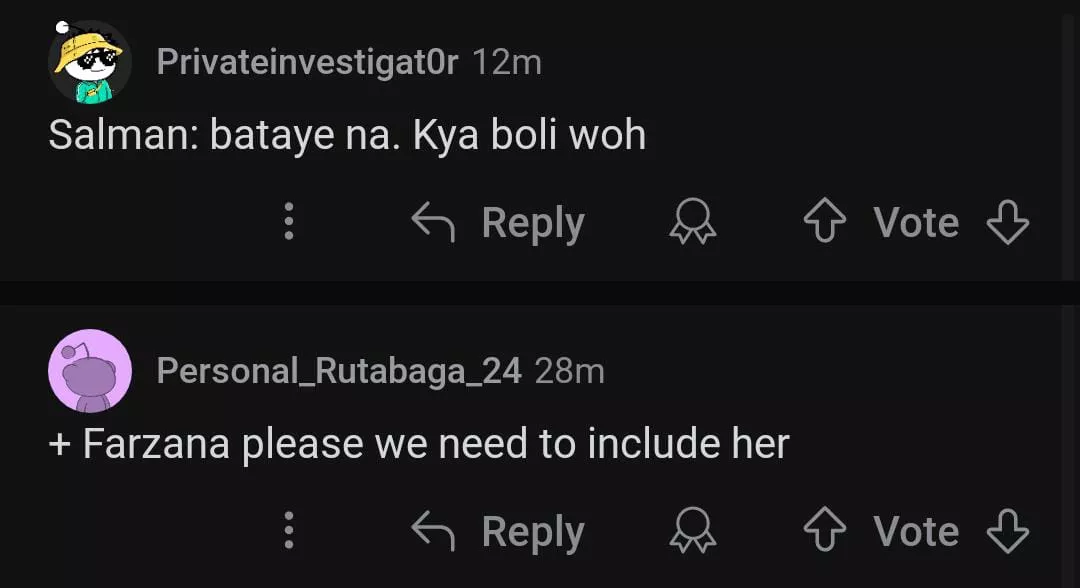1080x588 pixels.
Task: Give award to Privateinvestigat0r's comment
Action: point(693,223)
